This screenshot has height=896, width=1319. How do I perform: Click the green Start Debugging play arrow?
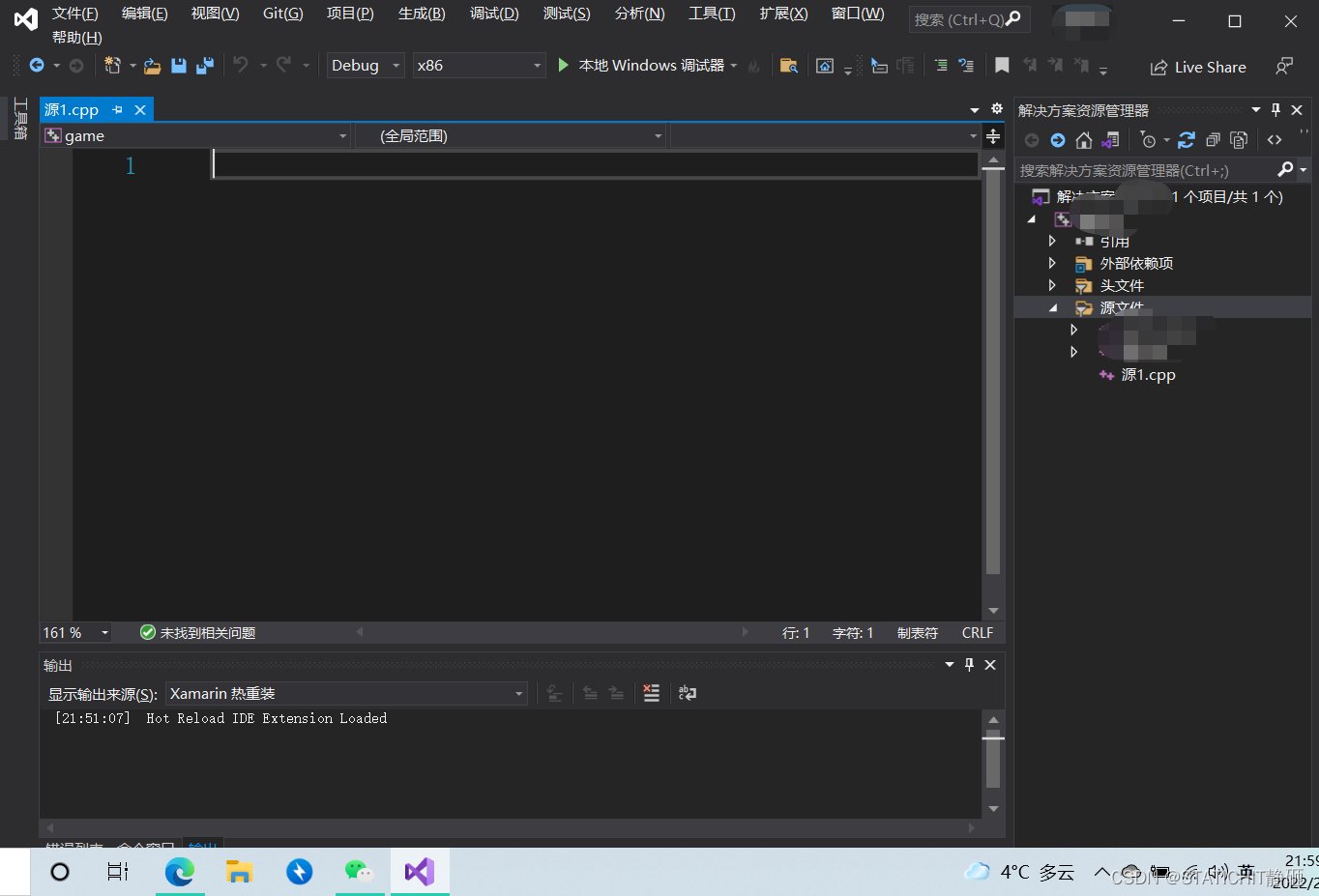click(563, 65)
